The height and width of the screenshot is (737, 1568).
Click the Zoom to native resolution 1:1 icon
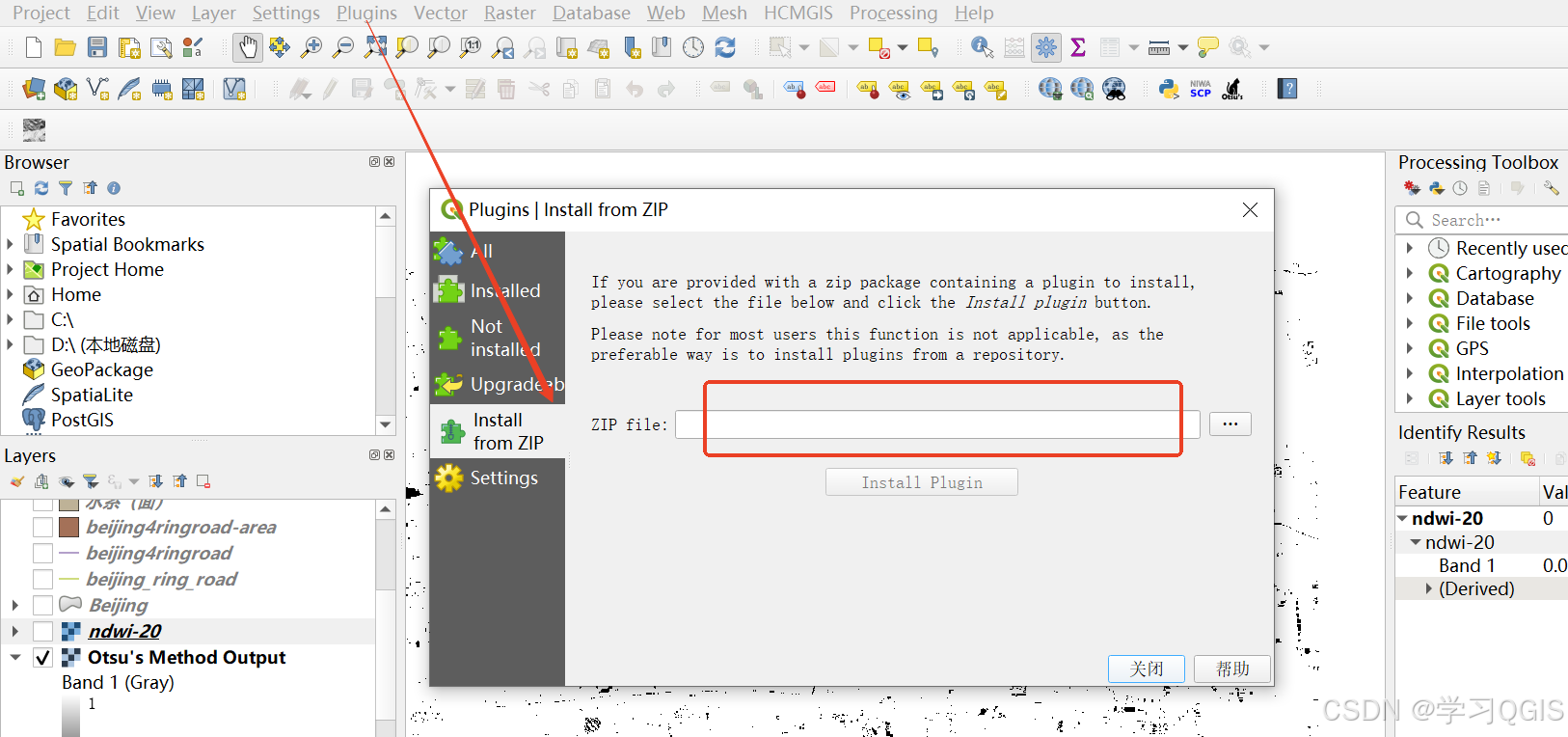click(x=471, y=47)
